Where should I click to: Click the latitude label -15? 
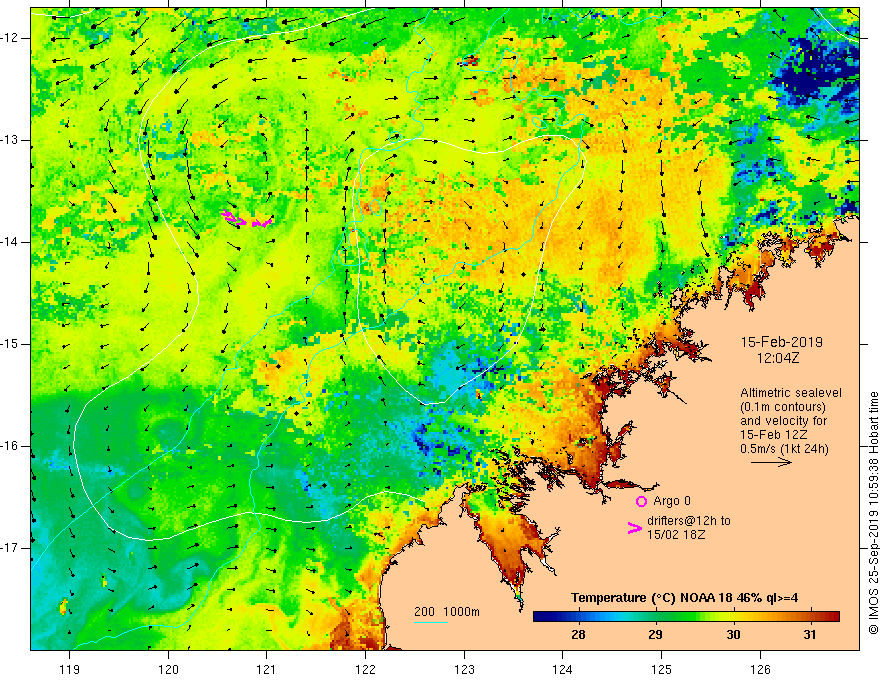coord(11,344)
